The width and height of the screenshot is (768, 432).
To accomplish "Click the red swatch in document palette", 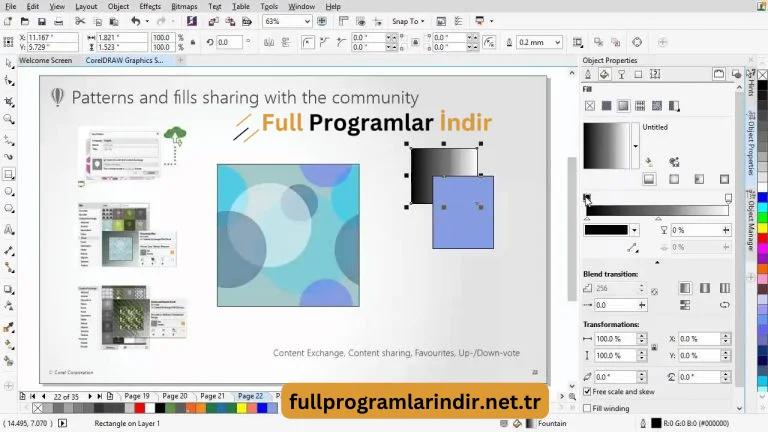I will coord(140,408).
